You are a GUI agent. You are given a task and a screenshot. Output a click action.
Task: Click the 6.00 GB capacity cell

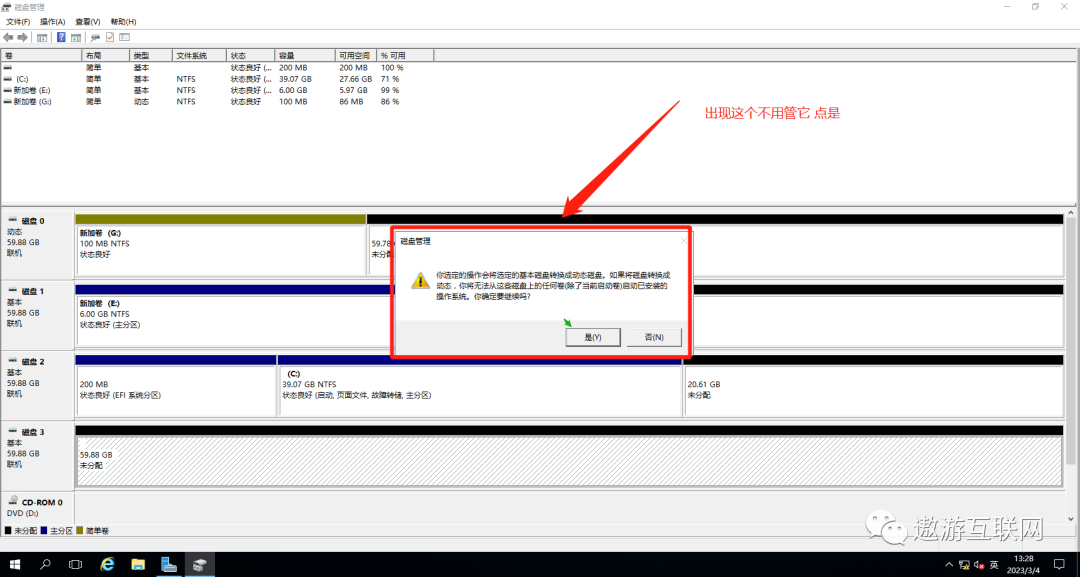click(x=293, y=90)
